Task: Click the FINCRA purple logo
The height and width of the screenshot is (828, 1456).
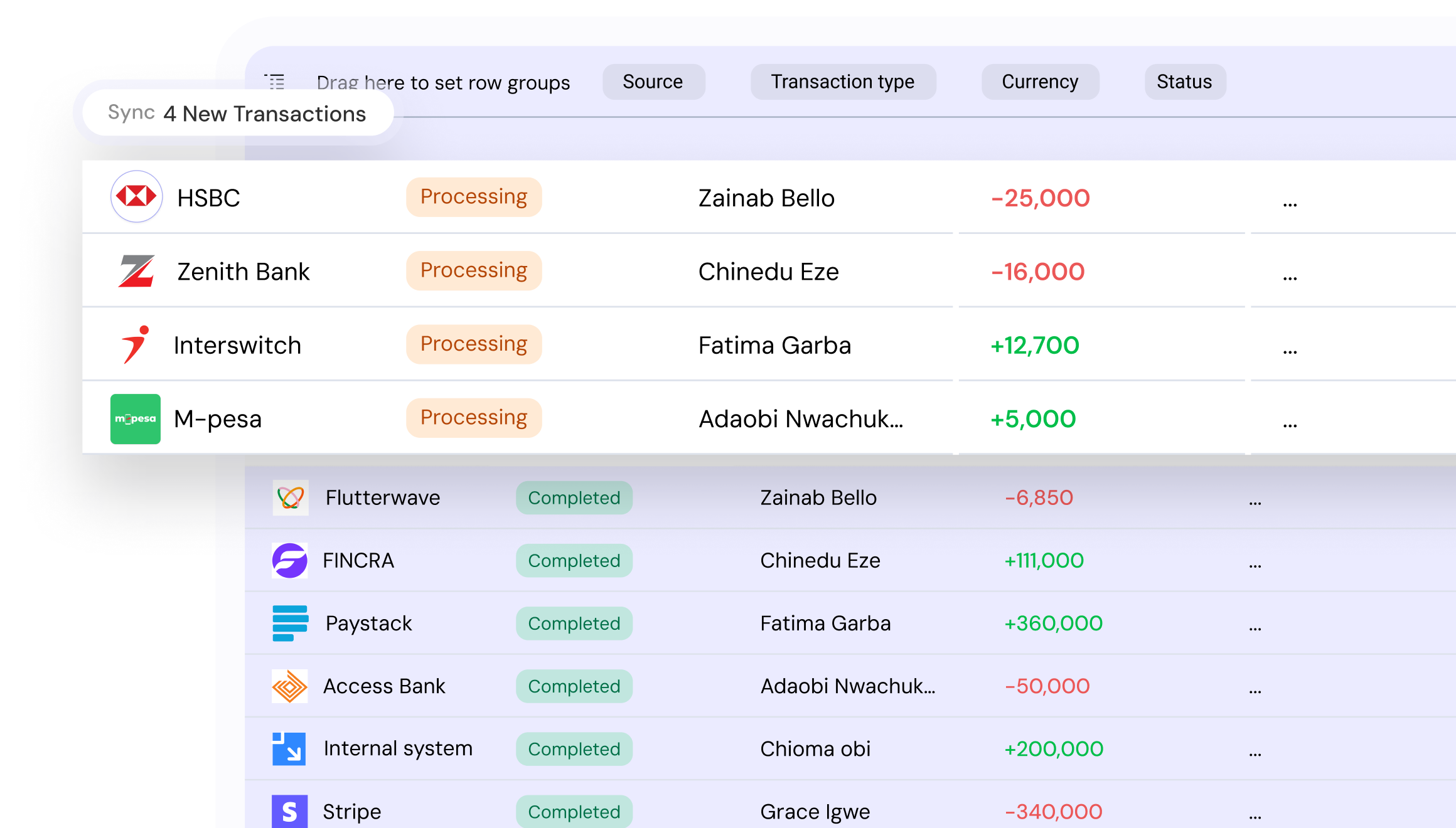Action: click(290, 560)
